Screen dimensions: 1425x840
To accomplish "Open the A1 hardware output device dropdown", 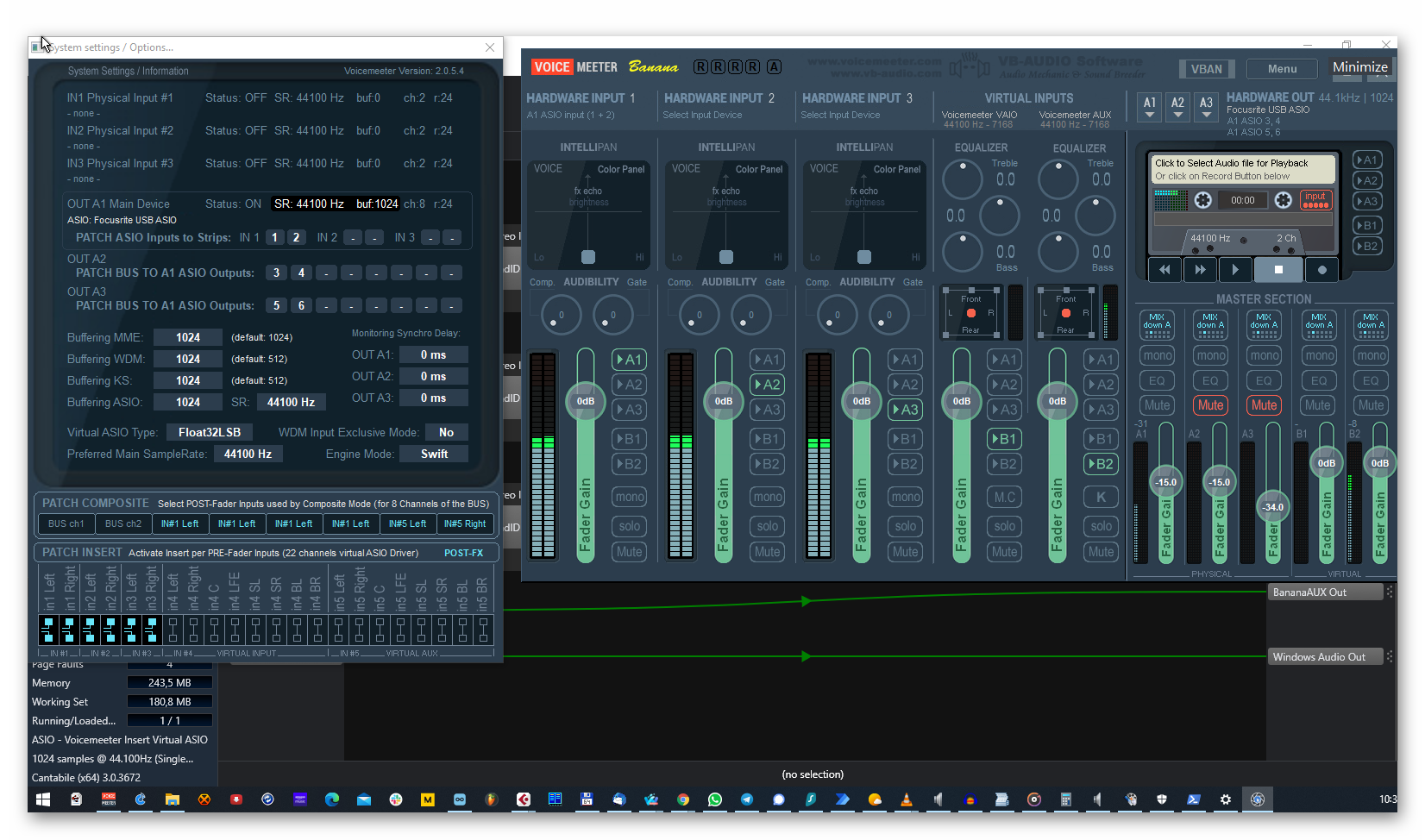I will click(x=1150, y=106).
